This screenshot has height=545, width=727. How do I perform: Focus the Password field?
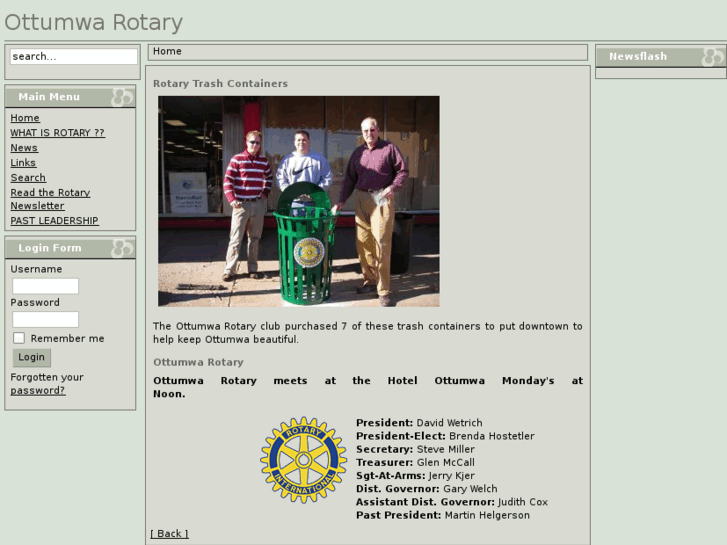coord(45,319)
